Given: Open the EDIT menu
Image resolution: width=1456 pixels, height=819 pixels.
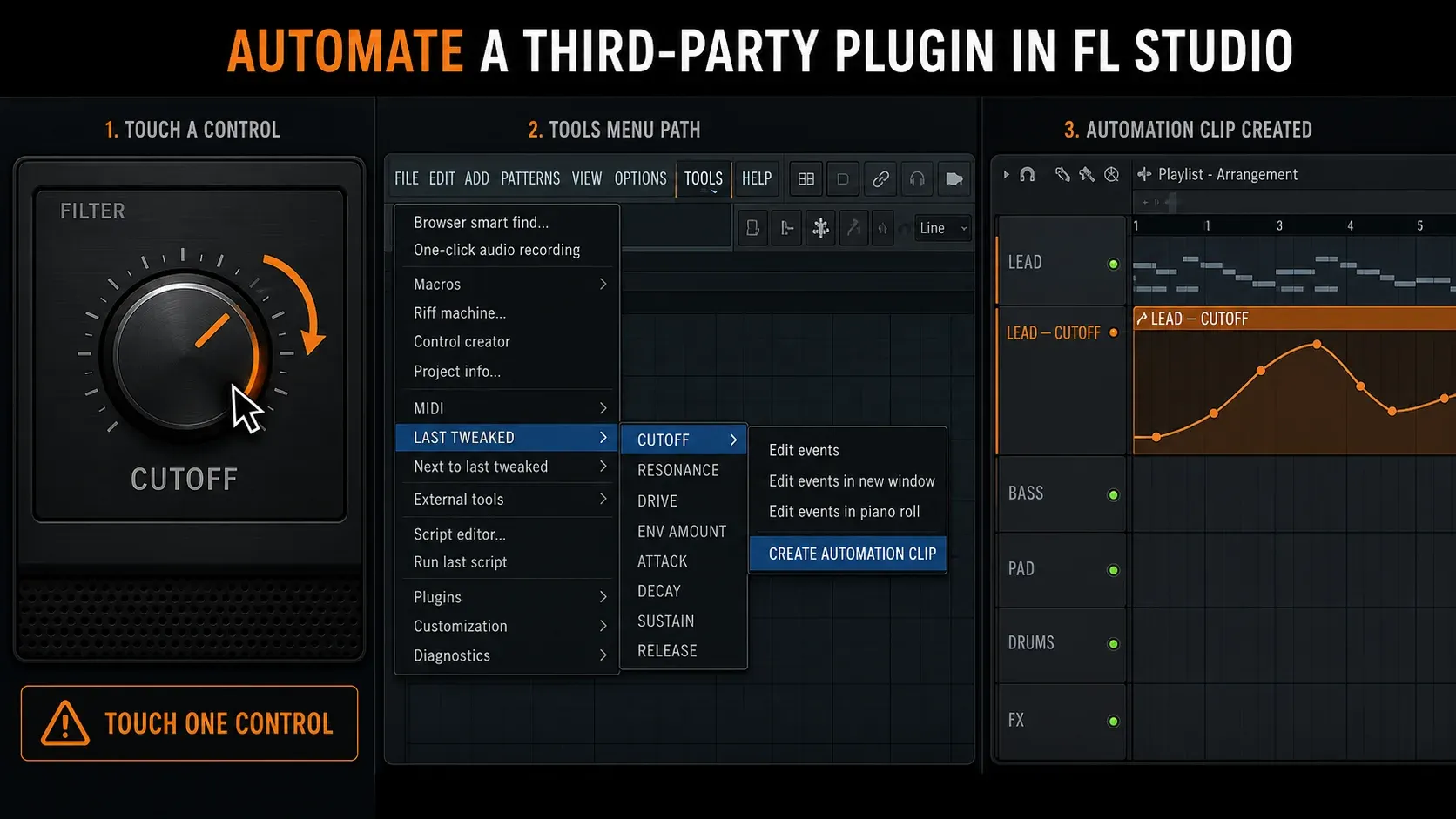Looking at the screenshot, I should [x=442, y=178].
